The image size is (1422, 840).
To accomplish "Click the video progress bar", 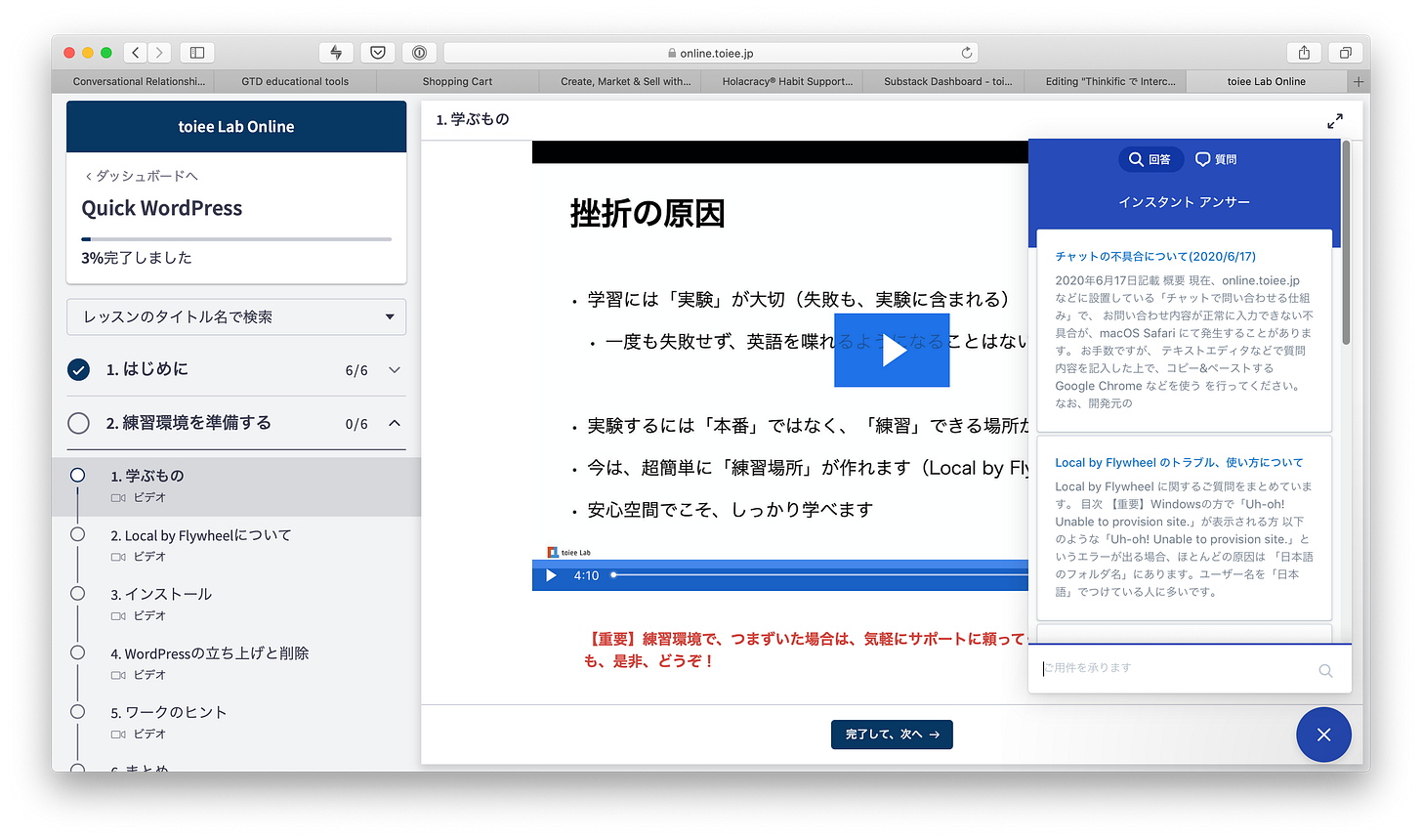I will pos(818,575).
